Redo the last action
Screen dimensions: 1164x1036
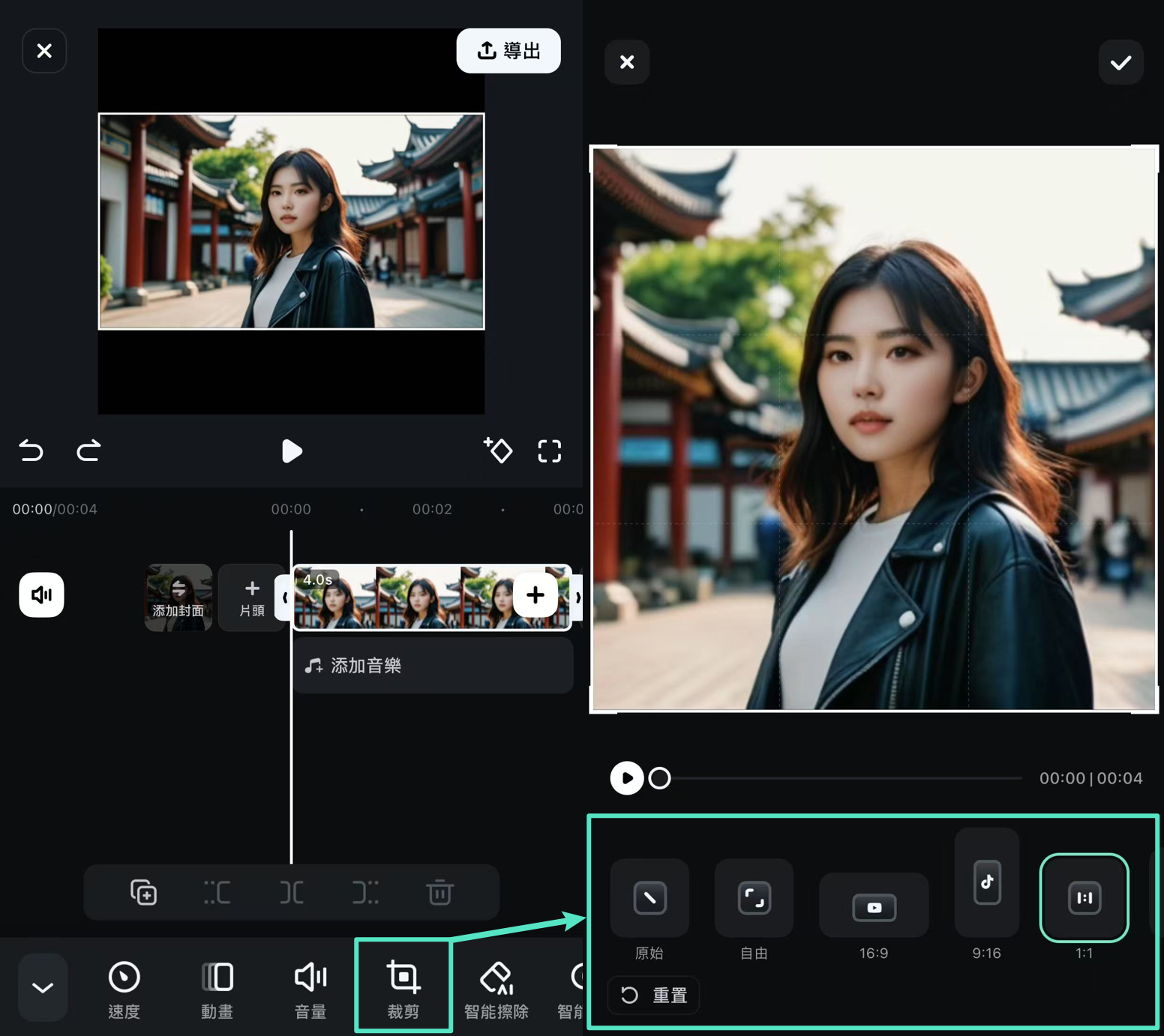(88, 451)
